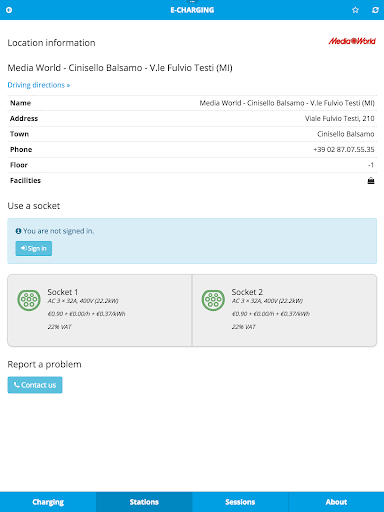Click the Sign in button

(34, 248)
